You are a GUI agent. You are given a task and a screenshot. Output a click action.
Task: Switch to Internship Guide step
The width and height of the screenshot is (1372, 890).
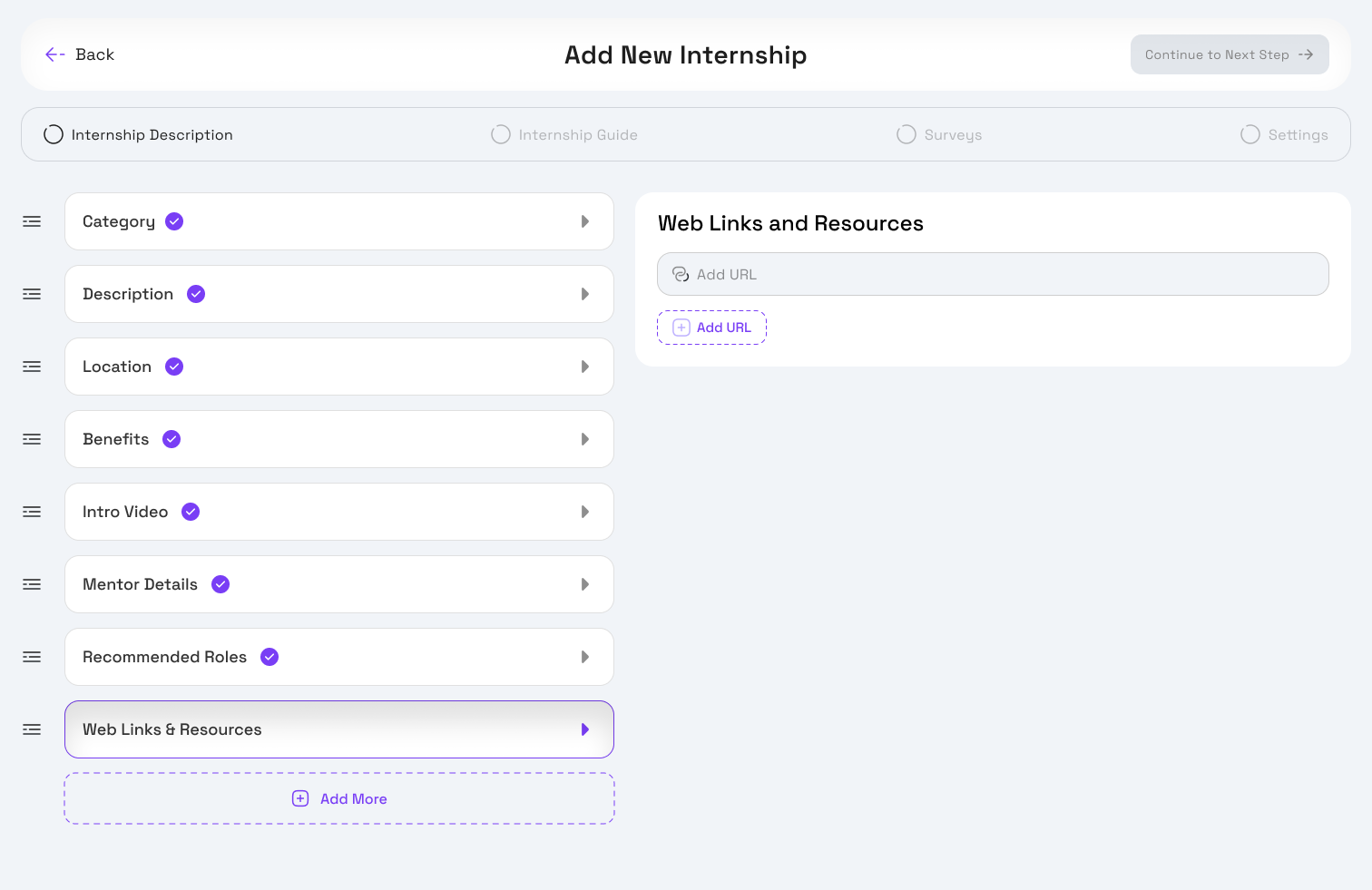tap(564, 134)
